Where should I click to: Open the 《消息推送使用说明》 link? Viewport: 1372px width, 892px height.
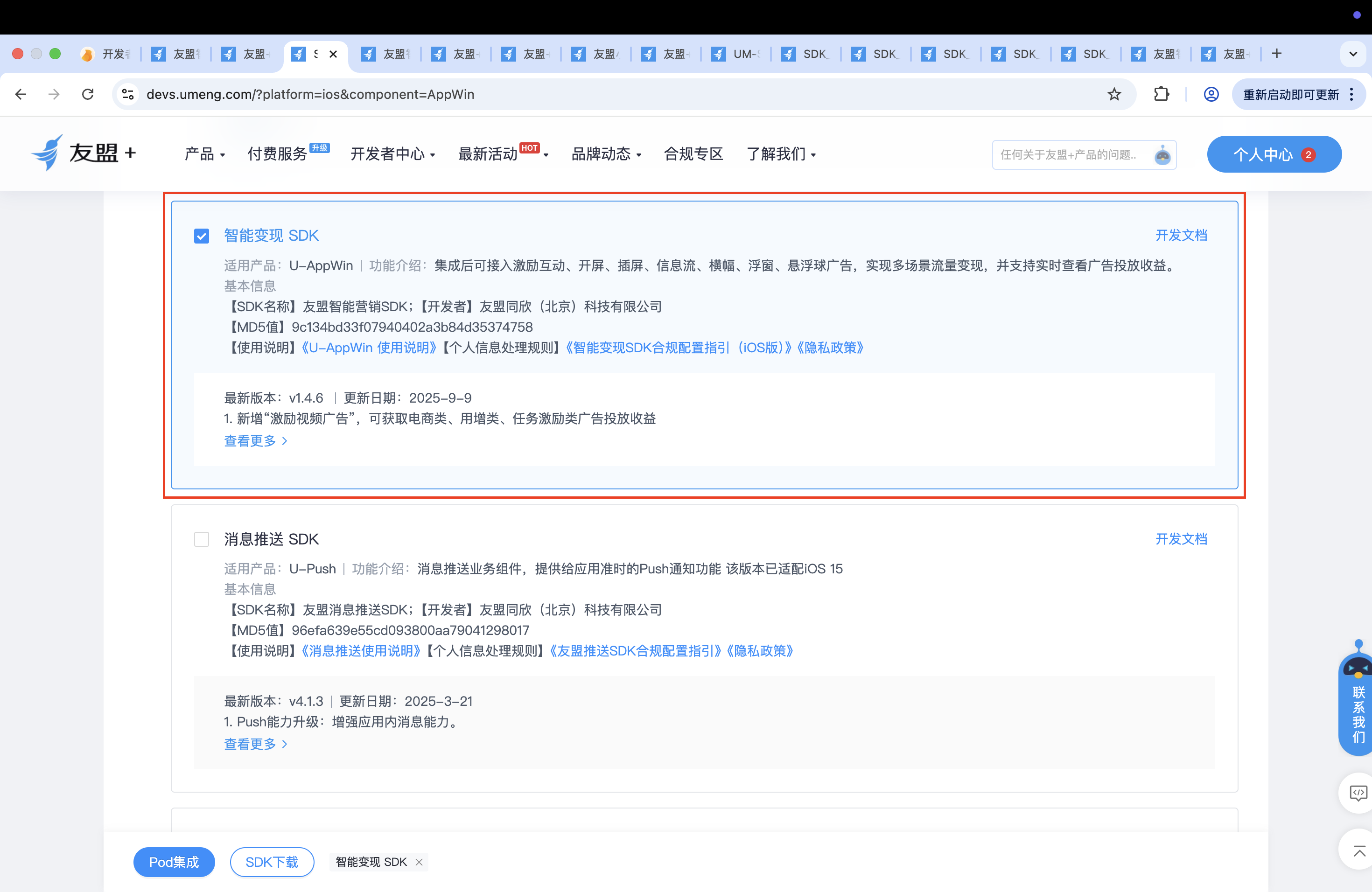pyautogui.click(x=361, y=650)
